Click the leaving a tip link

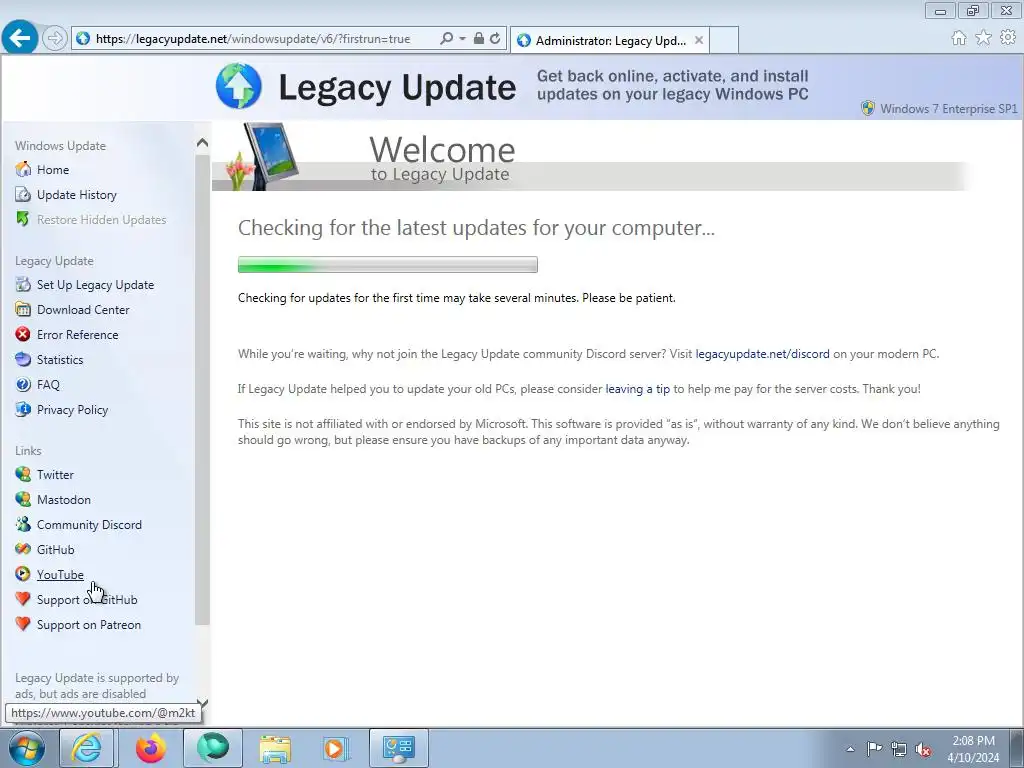click(637, 389)
